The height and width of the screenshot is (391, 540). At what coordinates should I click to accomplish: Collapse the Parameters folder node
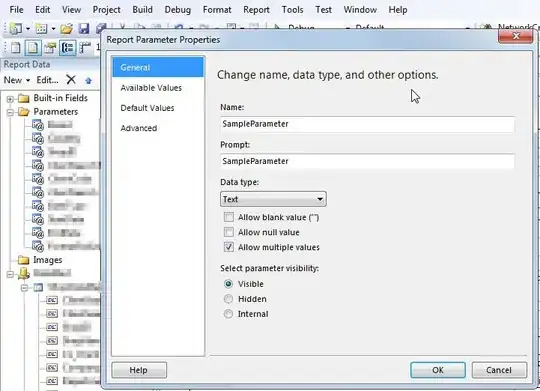coord(10,112)
